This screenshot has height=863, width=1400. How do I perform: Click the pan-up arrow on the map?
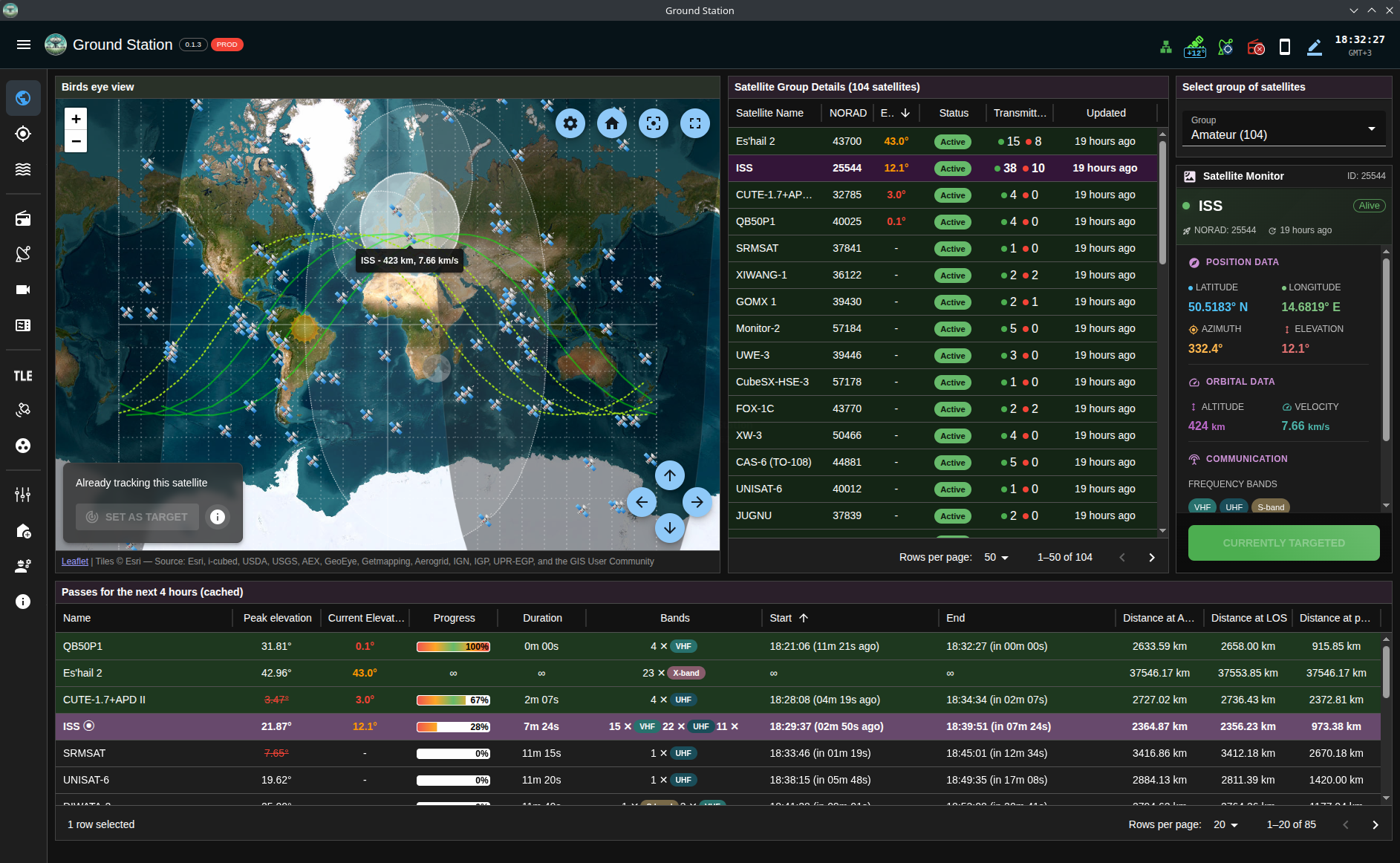tap(670, 475)
